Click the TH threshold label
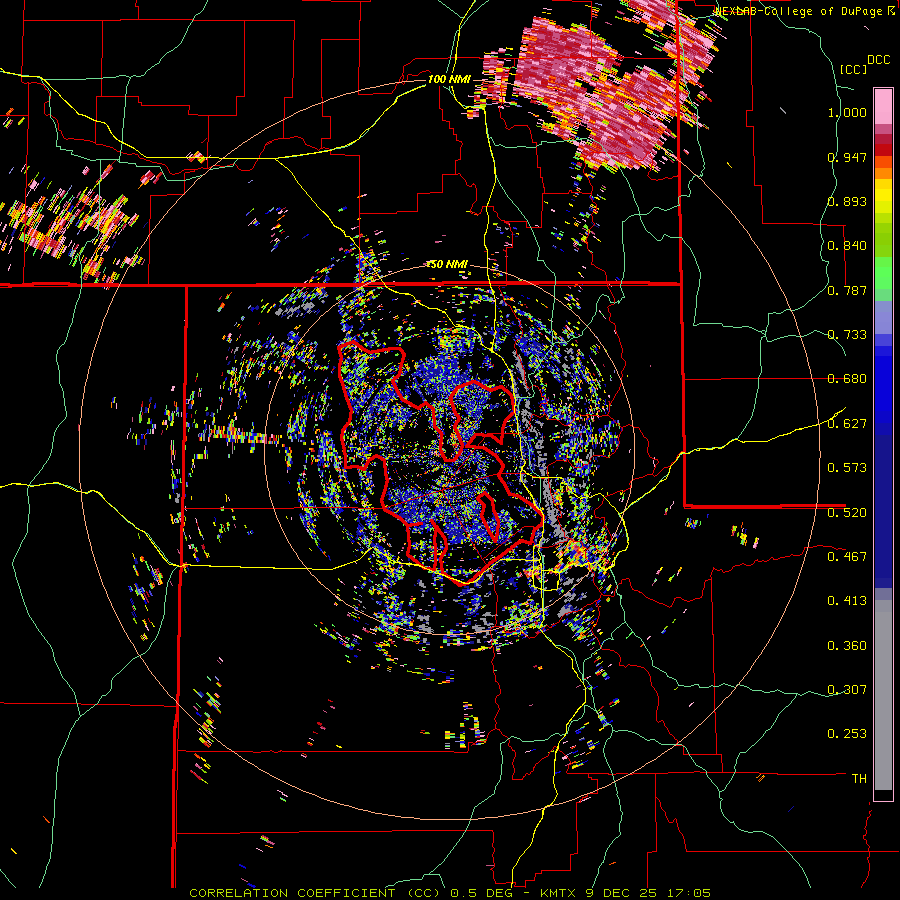Screen dimensions: 900x900 859,779
